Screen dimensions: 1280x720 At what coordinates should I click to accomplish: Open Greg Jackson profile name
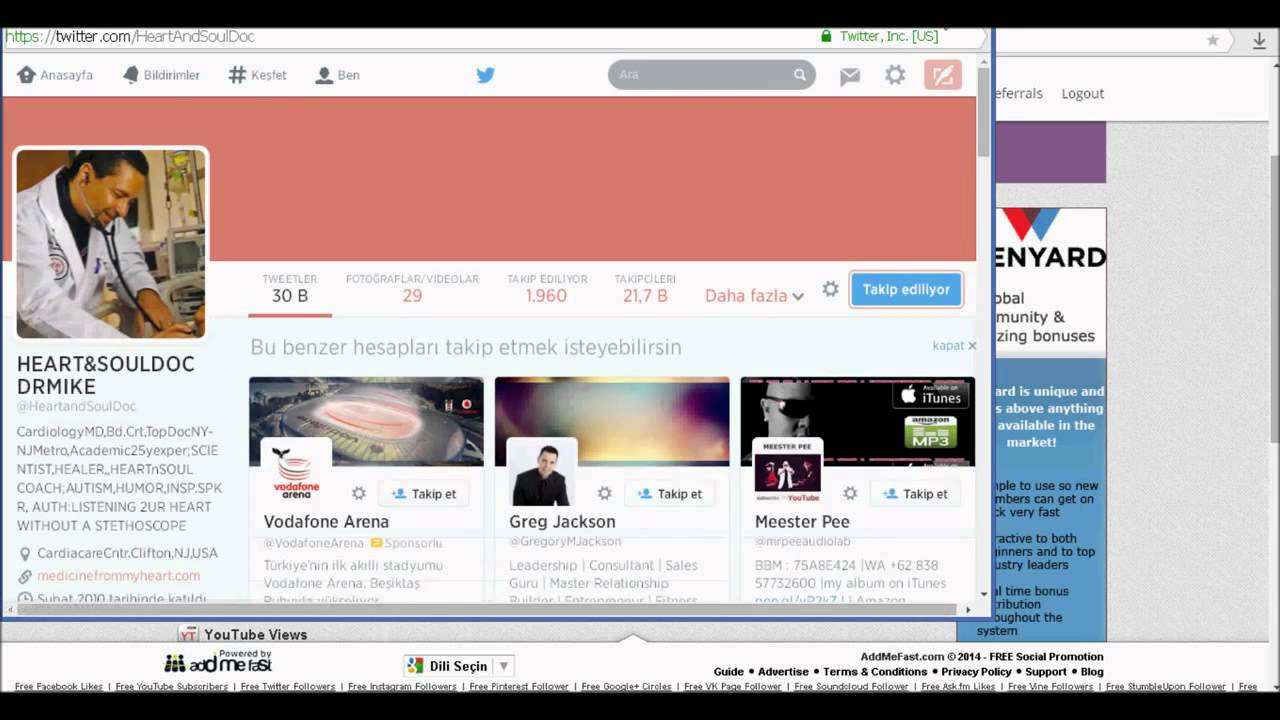562,521
